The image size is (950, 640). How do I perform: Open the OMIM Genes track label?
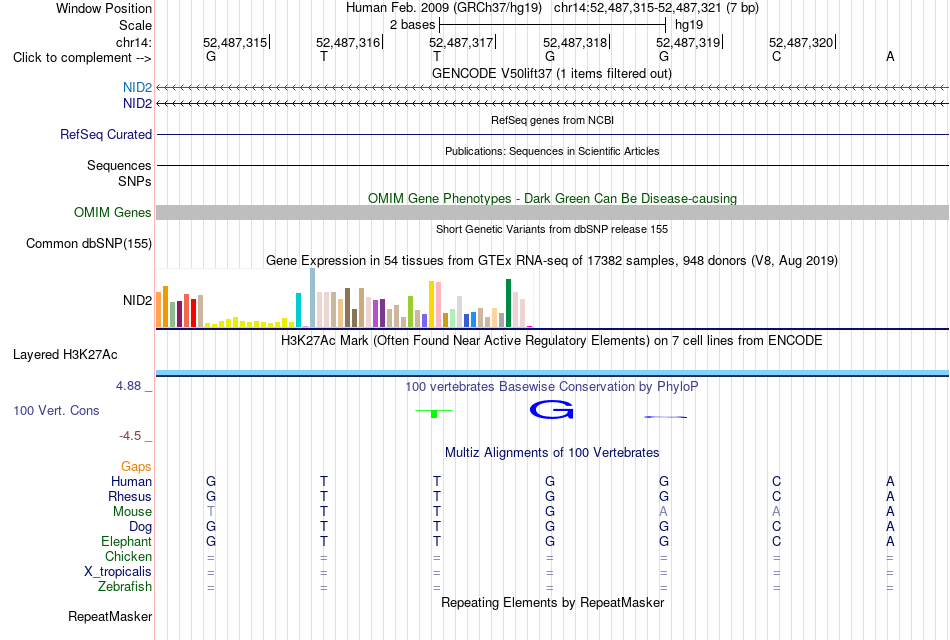tap(112, 212)
